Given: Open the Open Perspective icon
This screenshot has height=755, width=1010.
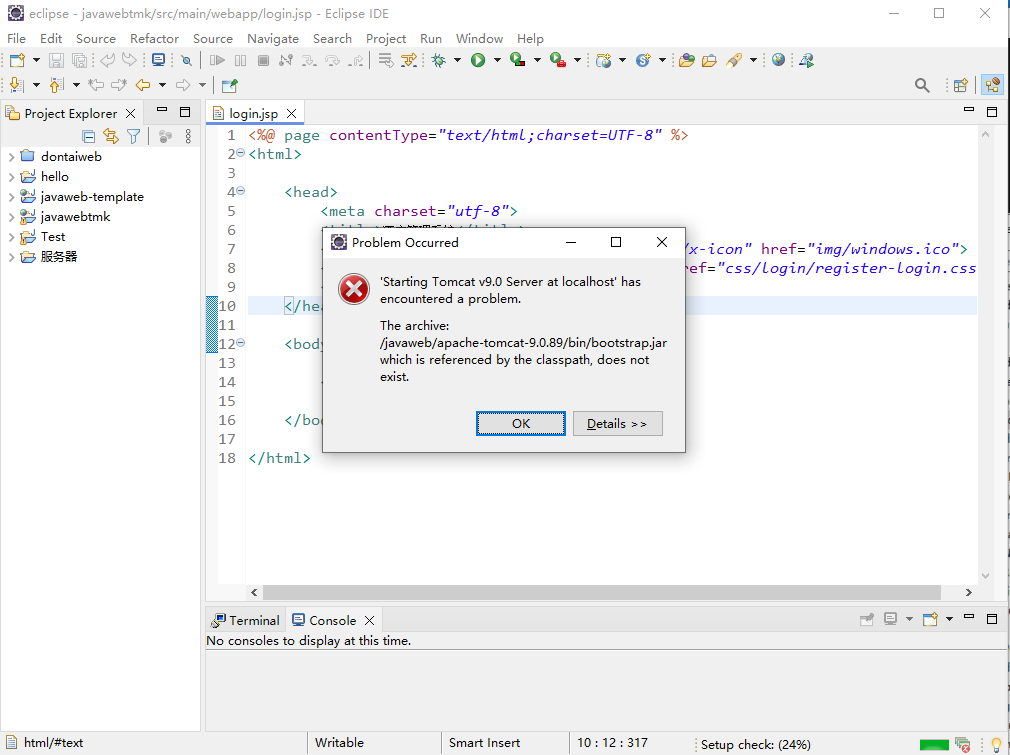Looking at the screenshot, I should [960, 86].
